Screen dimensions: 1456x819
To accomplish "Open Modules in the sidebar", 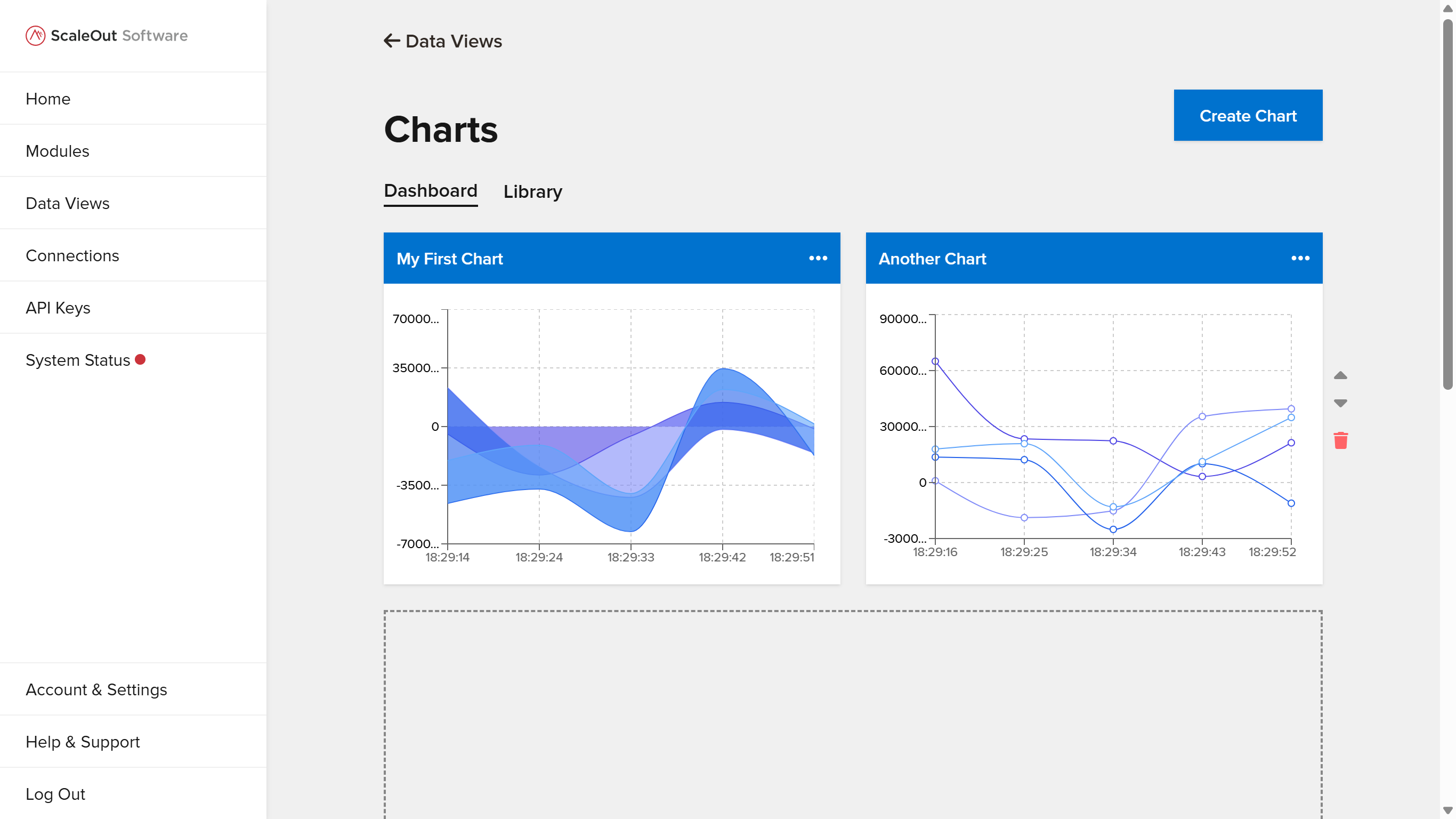I will click(x=133, y=151).
